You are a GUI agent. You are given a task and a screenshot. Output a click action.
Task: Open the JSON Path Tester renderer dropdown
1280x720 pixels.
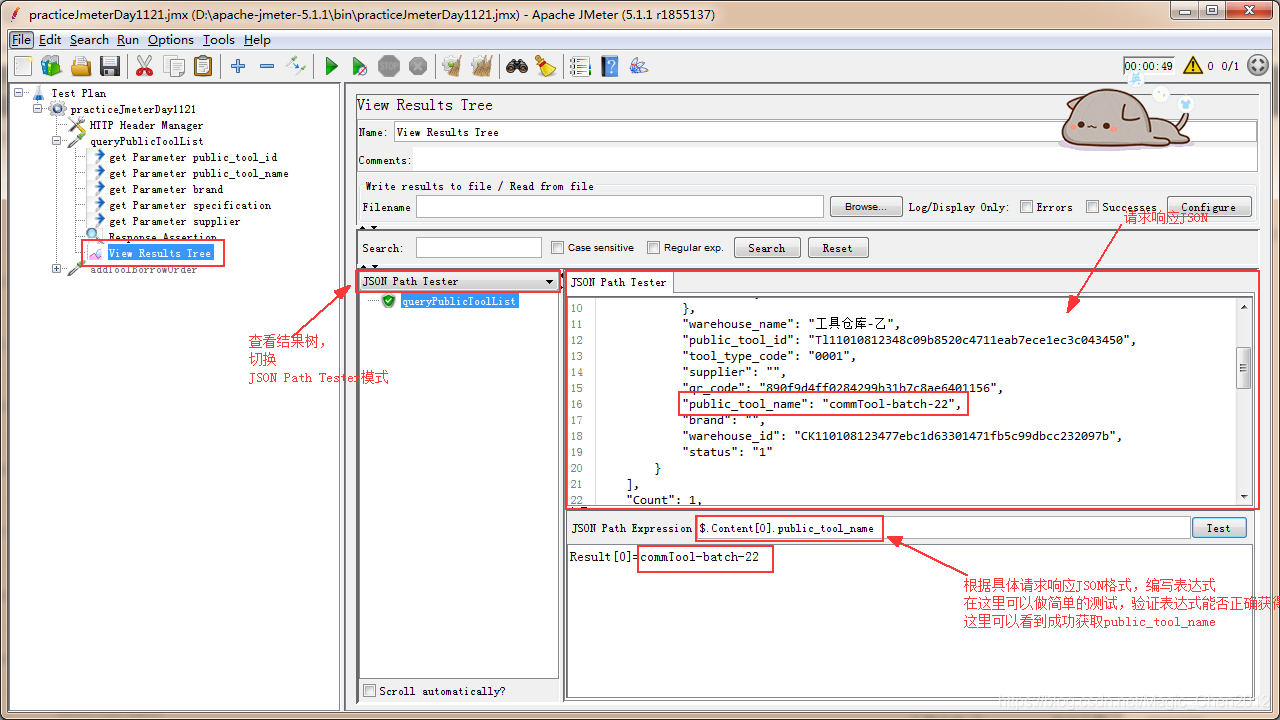click(458, 282)
